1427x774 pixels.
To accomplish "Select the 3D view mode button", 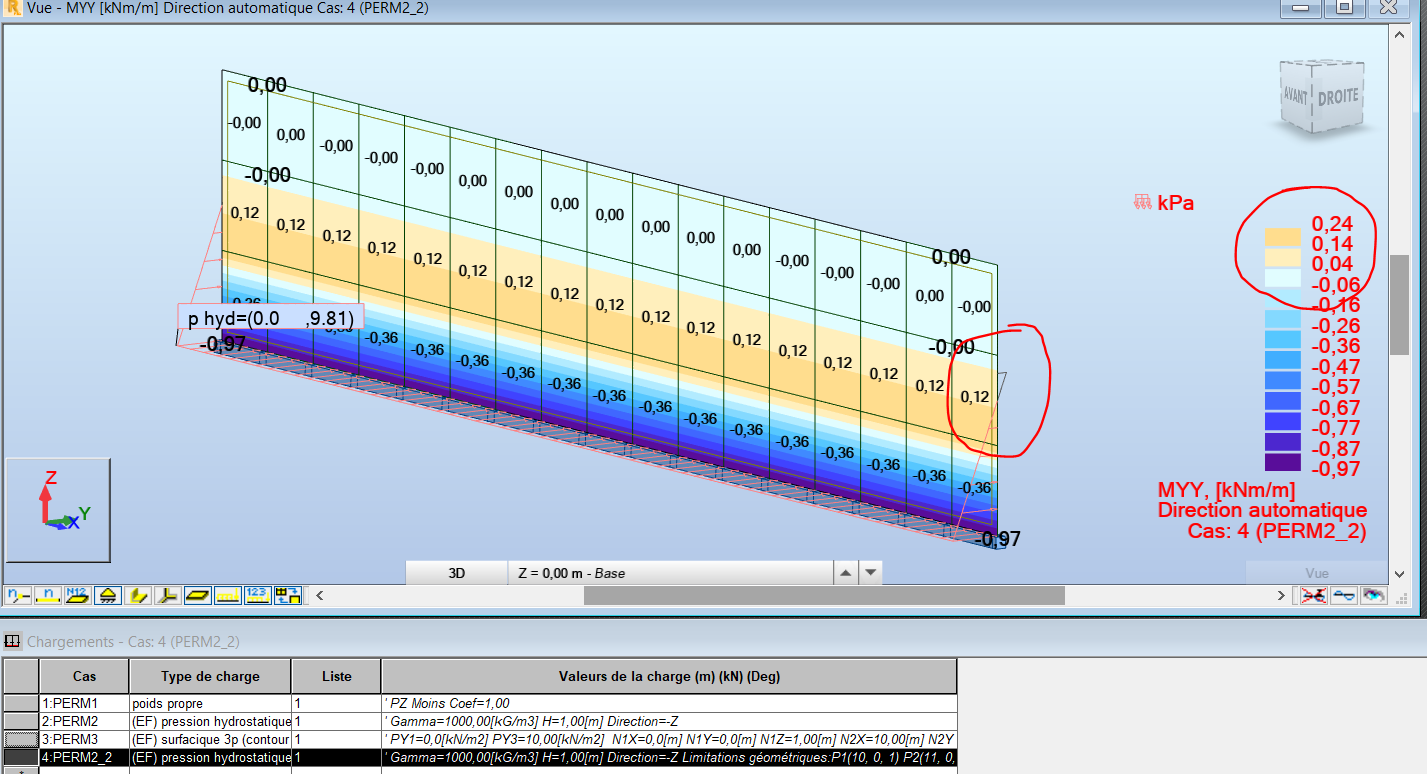I will pos(455,572).
